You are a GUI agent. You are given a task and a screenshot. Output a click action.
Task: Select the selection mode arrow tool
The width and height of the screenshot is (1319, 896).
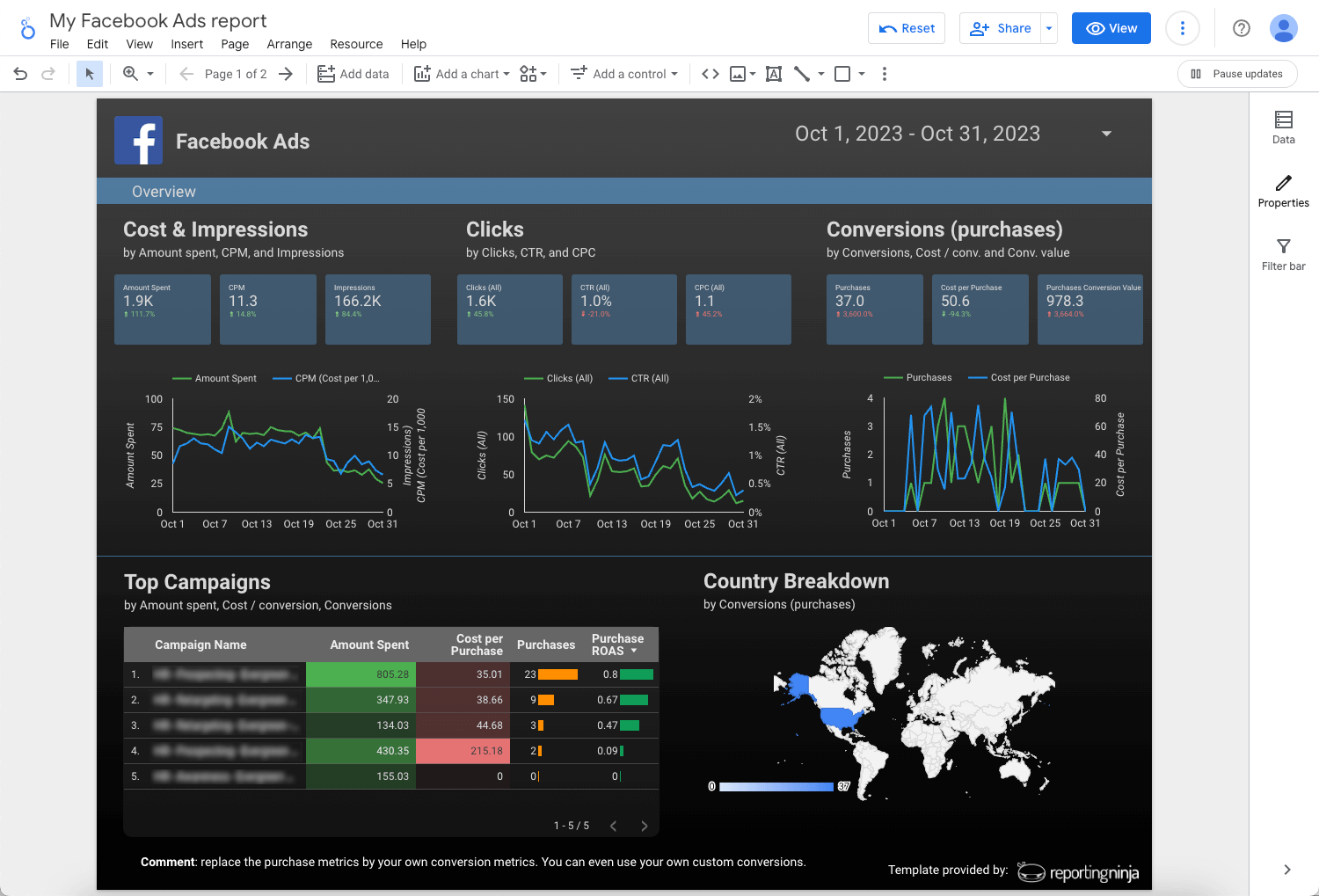pyautogui.click(x=89, y=74)
